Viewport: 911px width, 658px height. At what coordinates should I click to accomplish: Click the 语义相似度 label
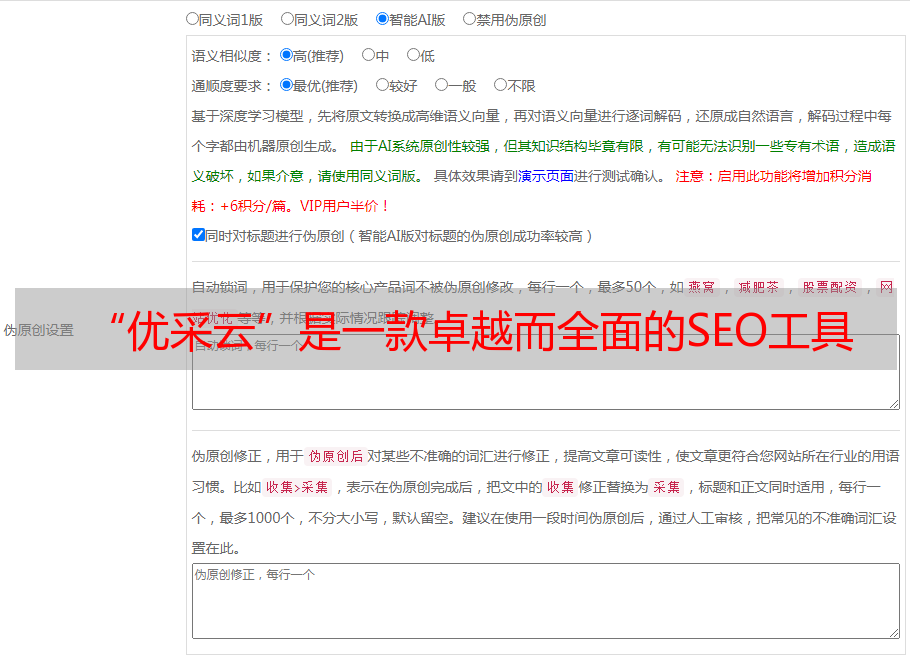pyautogui.click(x=232, y=56)
